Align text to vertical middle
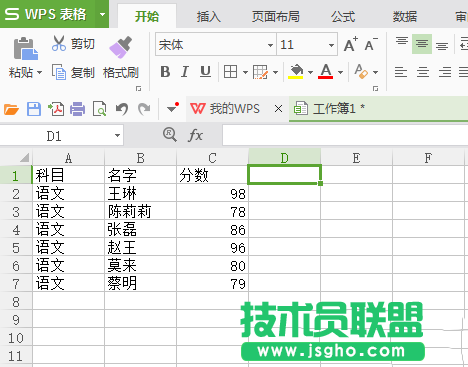Viewport: 468px width, 367px height. tap(422, 44)
